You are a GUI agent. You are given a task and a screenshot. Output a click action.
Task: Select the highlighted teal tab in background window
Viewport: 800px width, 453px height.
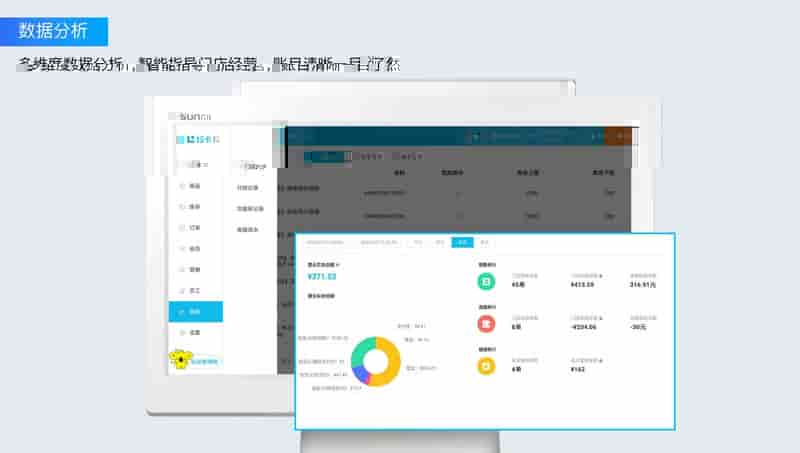point(327,157)
